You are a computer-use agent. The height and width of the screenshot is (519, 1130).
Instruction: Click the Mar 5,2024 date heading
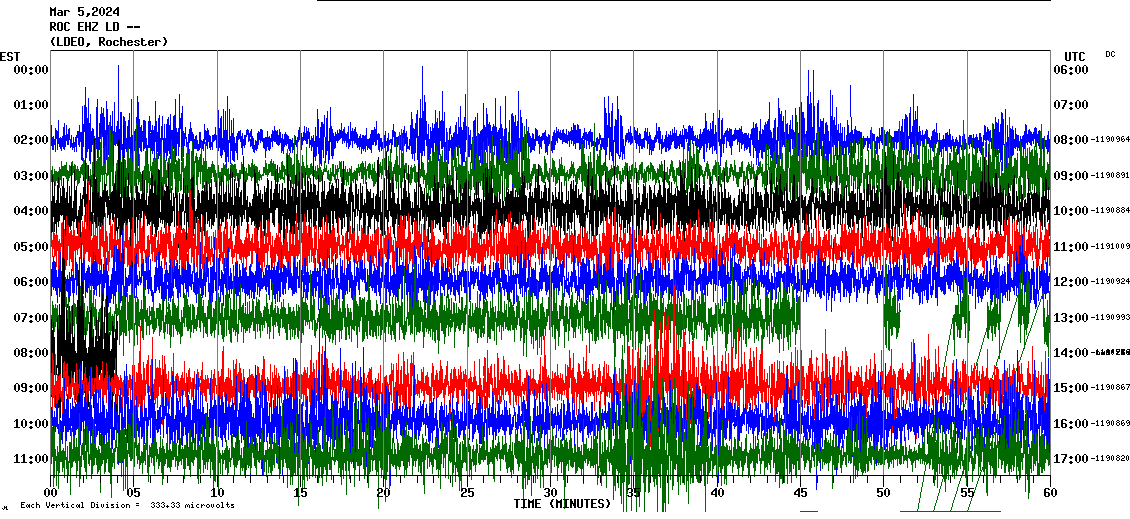(83, 12)
